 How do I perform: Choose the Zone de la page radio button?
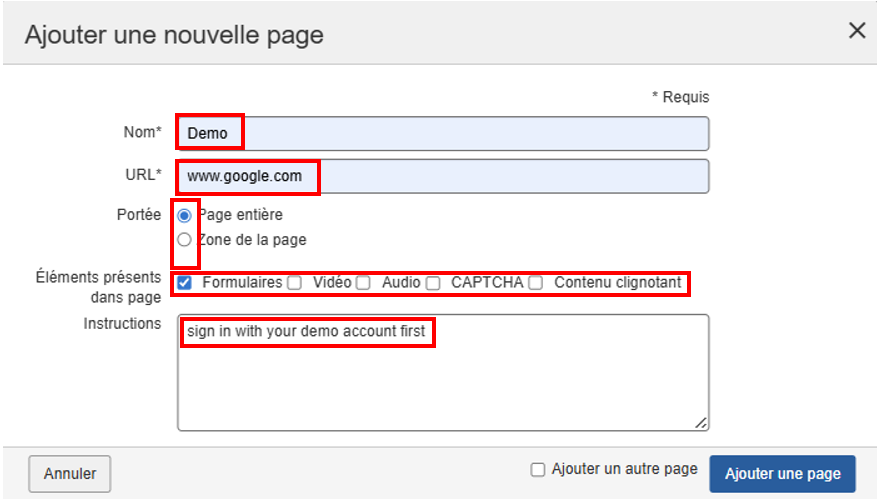tap(184, 240)
